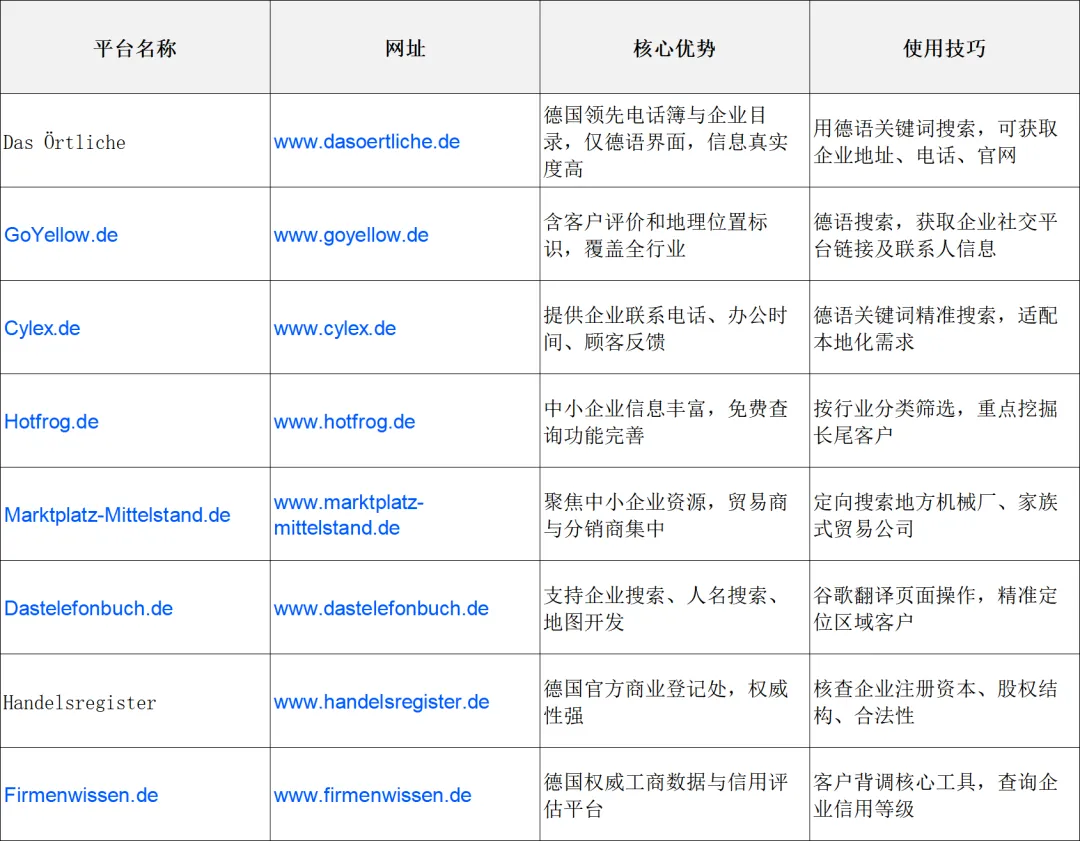This screenshot has width=1080, height=841.
Task: Select the 核心优势 column header
Action: (x=674, y=46)
